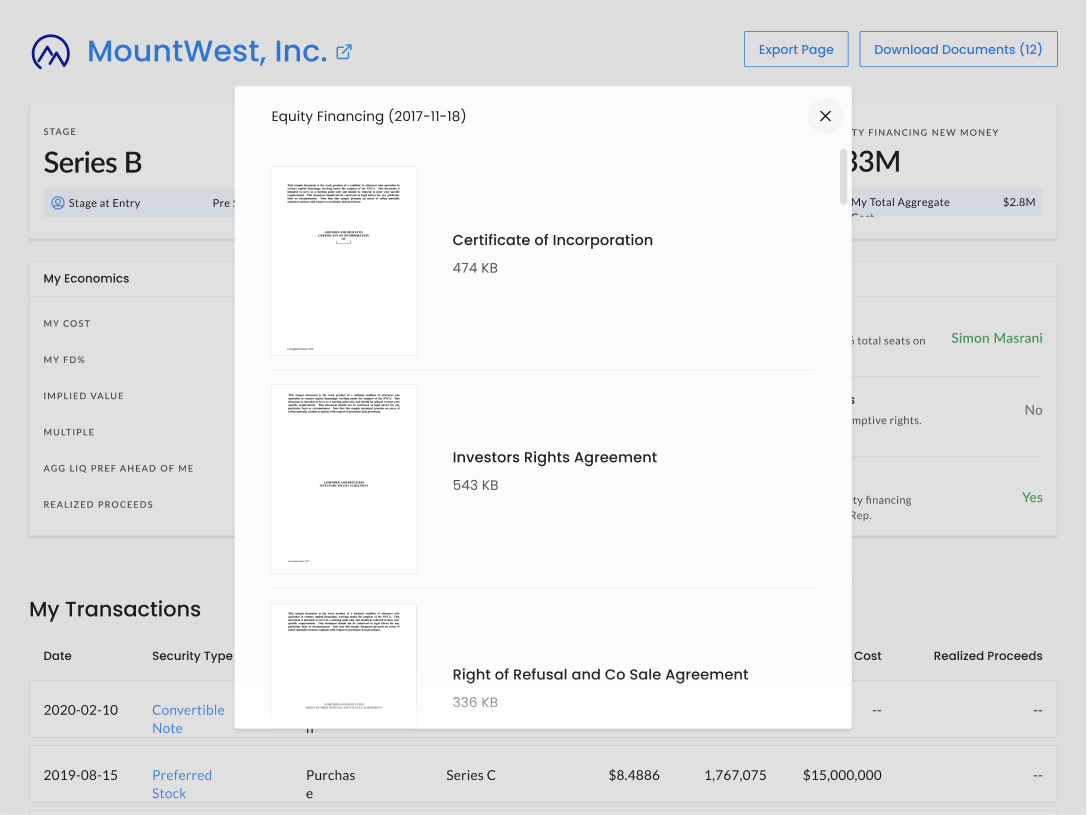Select the Investors Rights Agreement title
The height and width of the screenshot is (815, 1088).
[x=554, y=457]
